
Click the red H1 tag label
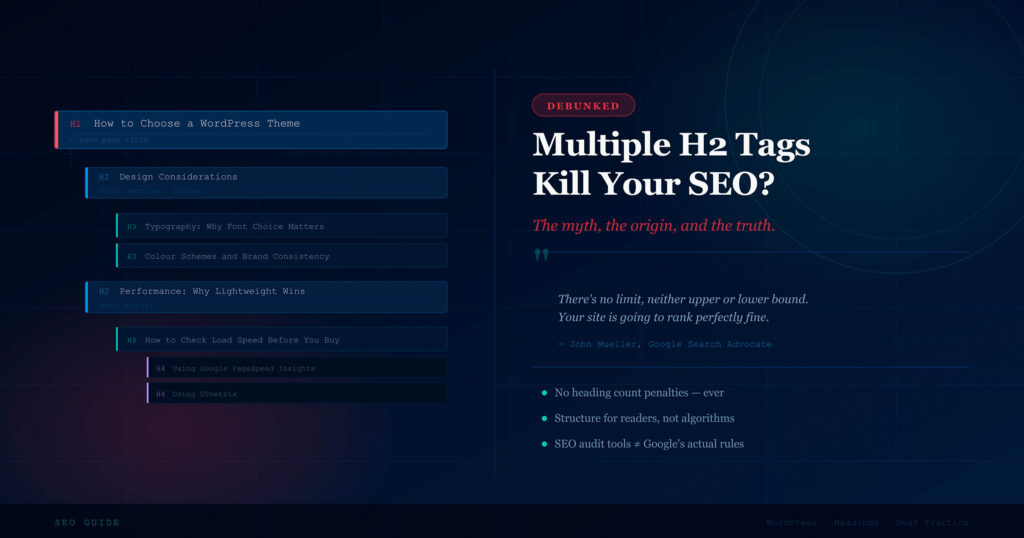(x=75, y=124)
